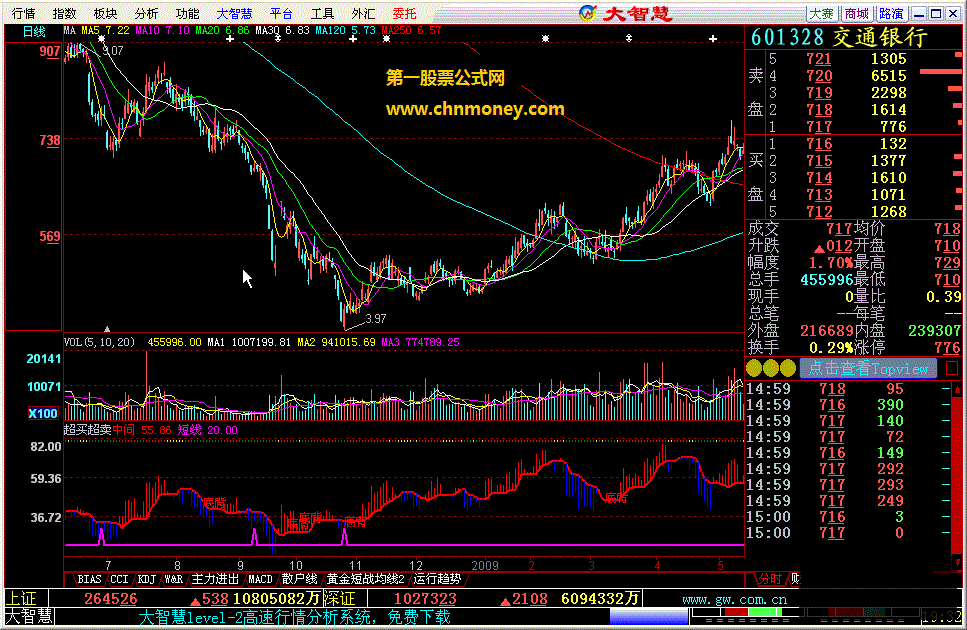The height and width of the screenshot is (630, 967).
Task: Click the 大智慧 globe logo icon
Action: point(588,13)
